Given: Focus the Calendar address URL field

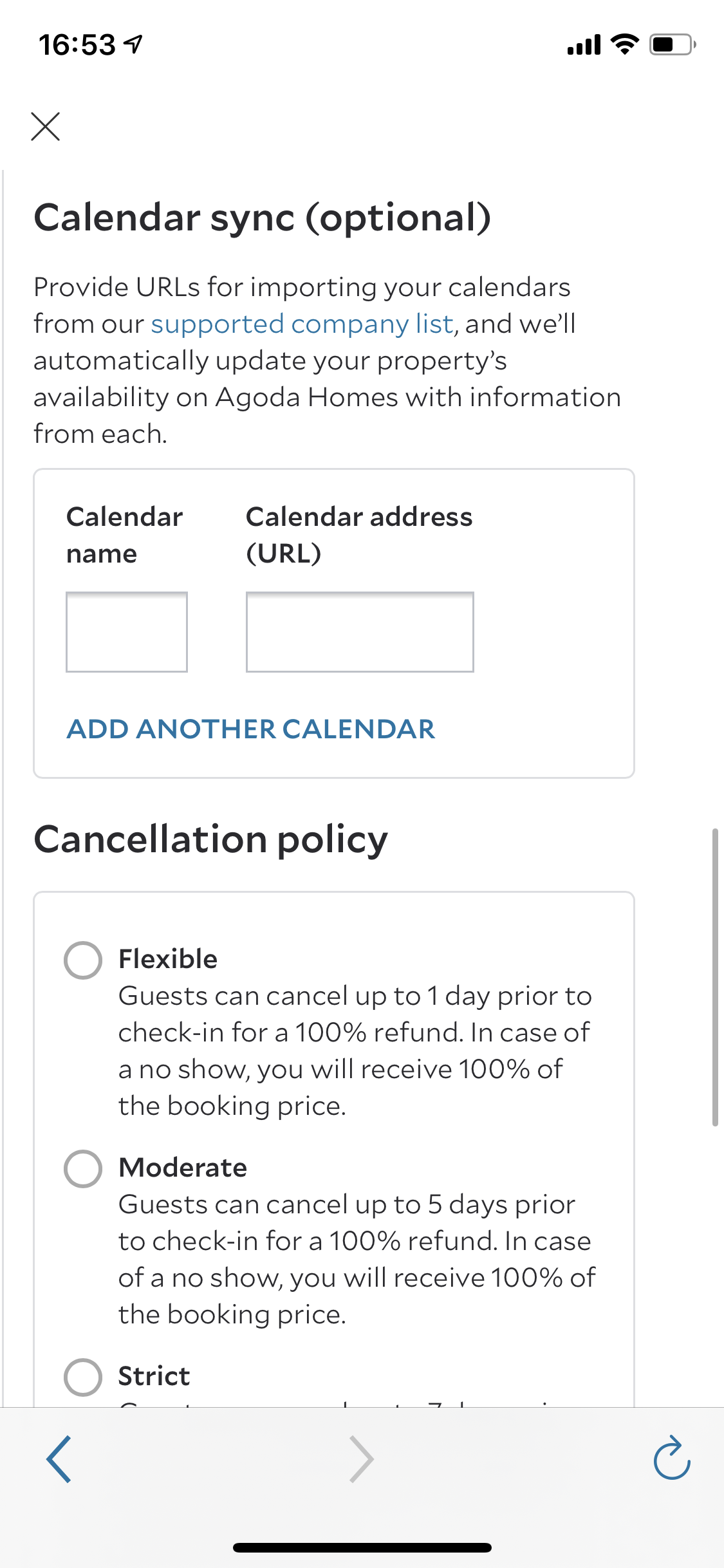Looking at the screenshot, I should tap(360, 632).
